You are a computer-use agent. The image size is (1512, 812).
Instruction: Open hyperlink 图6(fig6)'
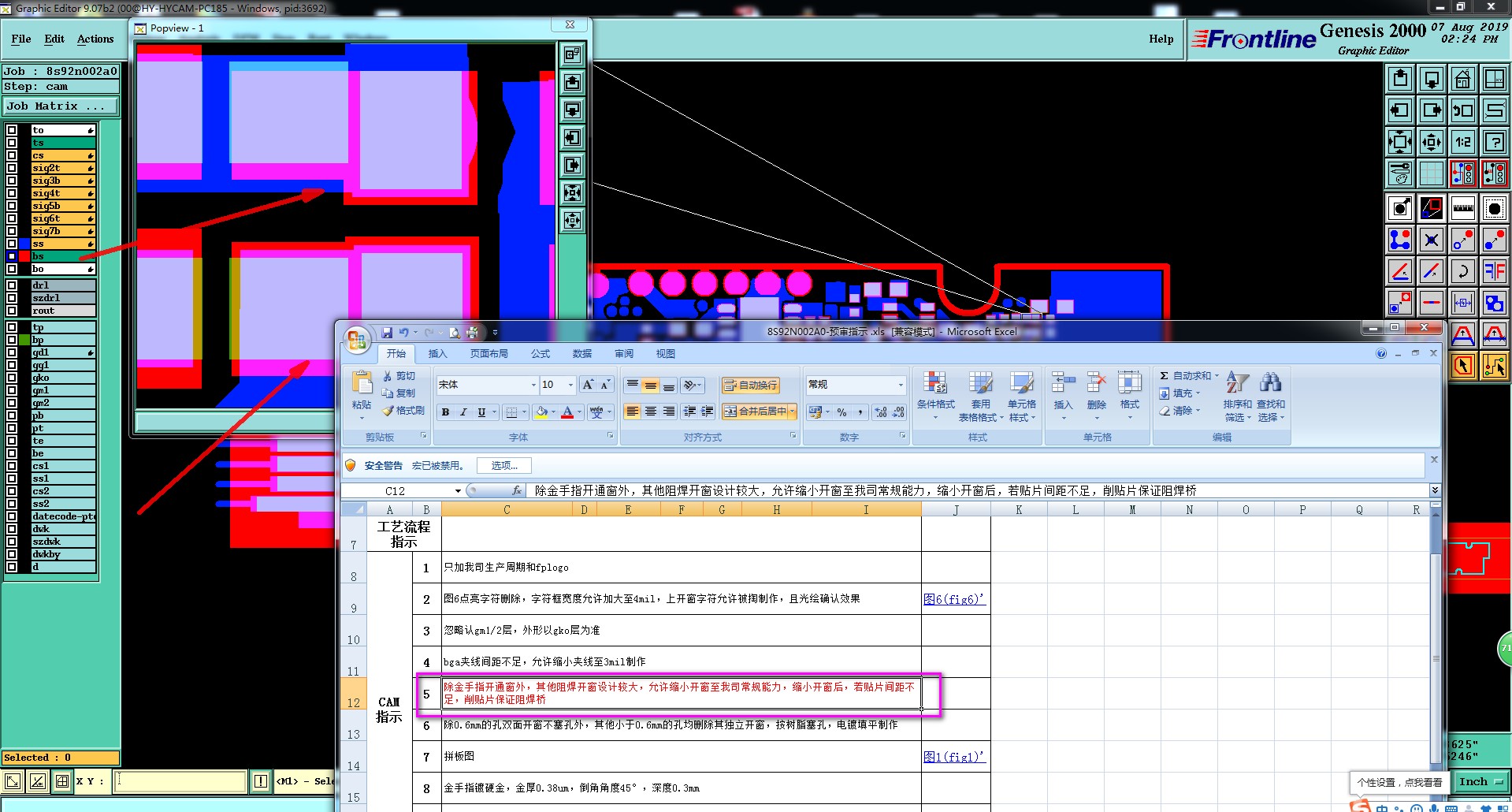coord(954,599)
